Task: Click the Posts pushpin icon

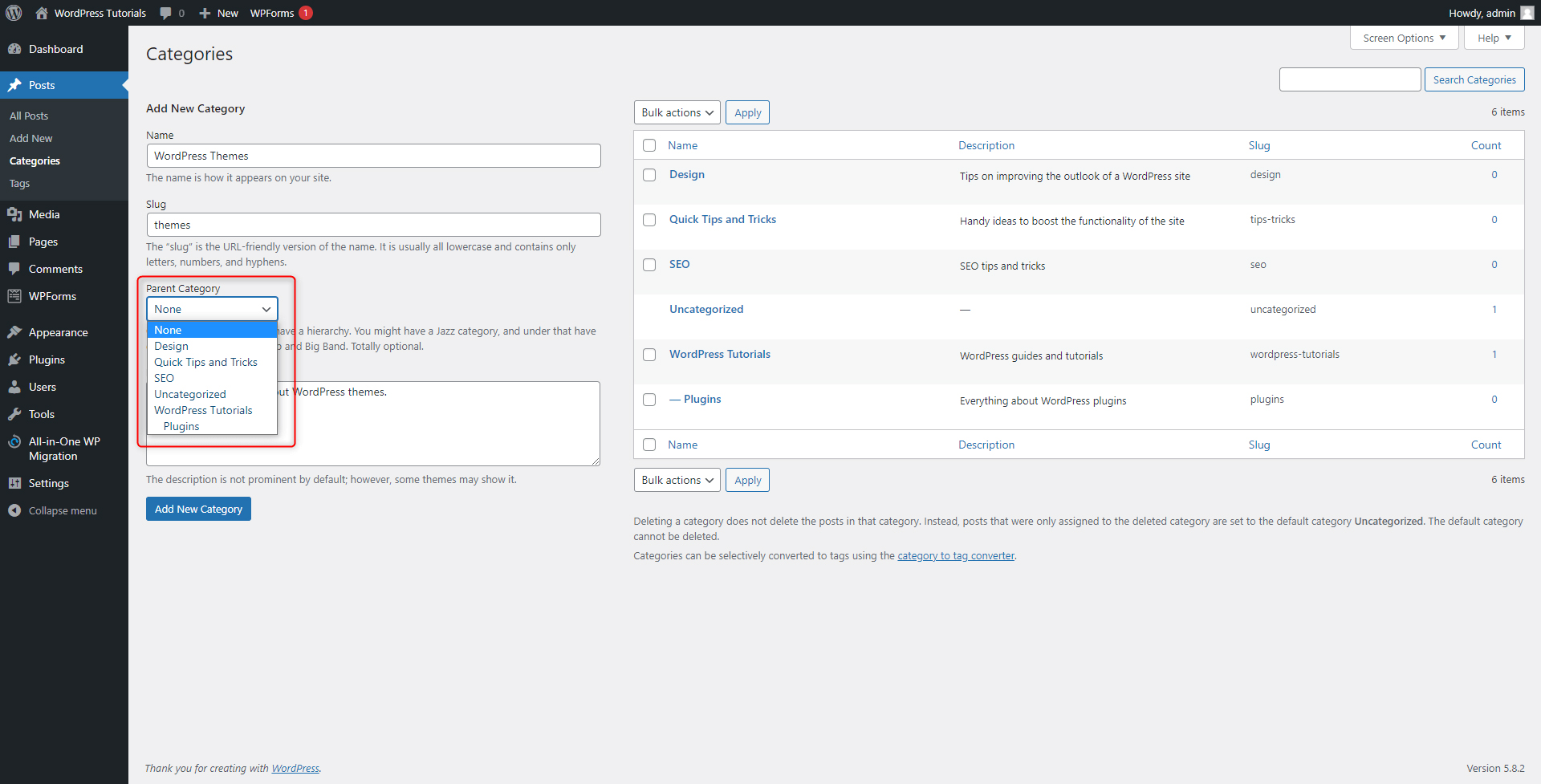Action: click(14, 85)
